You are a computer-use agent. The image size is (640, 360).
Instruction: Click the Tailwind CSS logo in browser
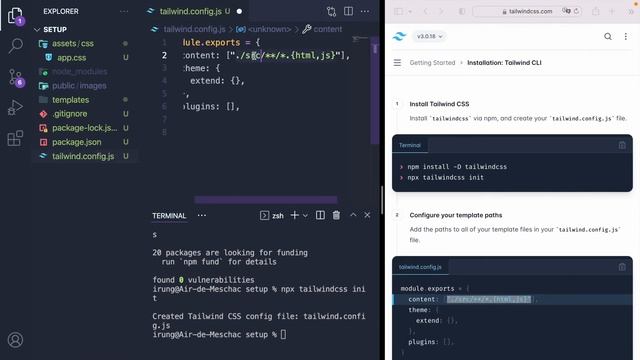[x=400, y=36]
